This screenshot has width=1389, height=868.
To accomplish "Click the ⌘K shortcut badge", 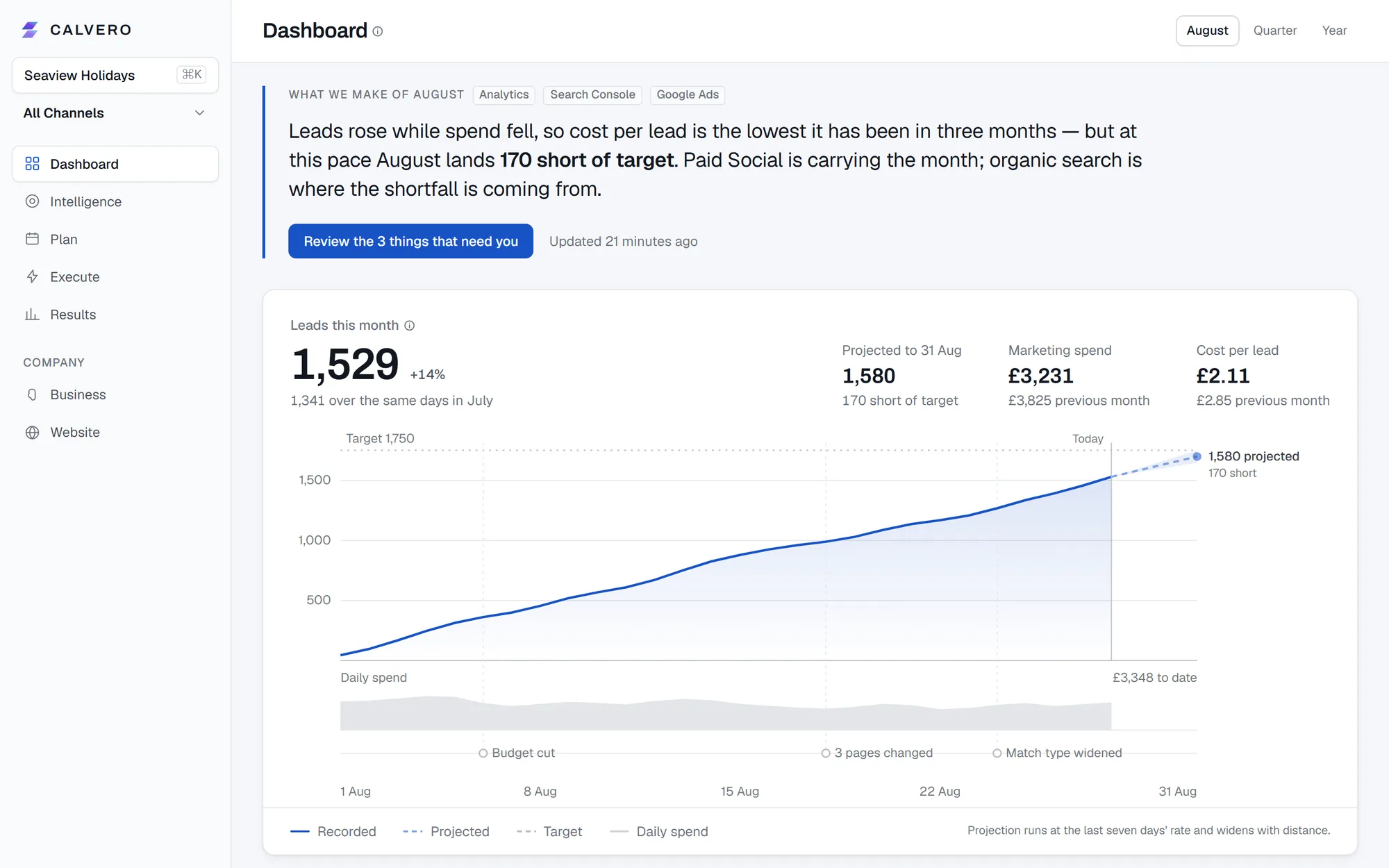I will (x=192, y=74).
